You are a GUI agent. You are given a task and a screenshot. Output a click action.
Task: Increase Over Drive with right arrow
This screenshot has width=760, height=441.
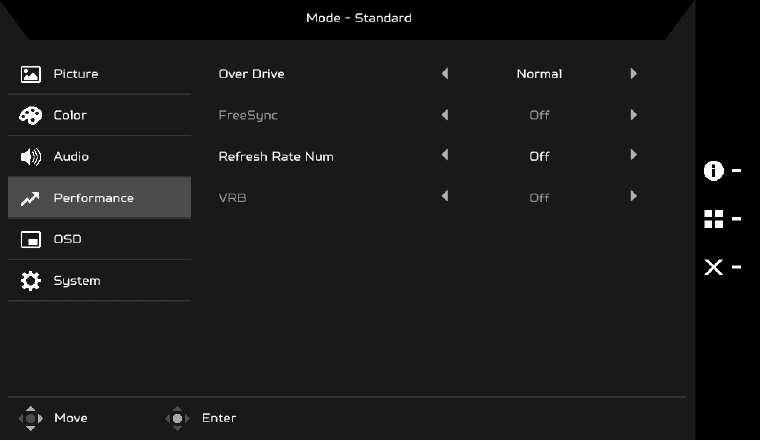[633, 74]
